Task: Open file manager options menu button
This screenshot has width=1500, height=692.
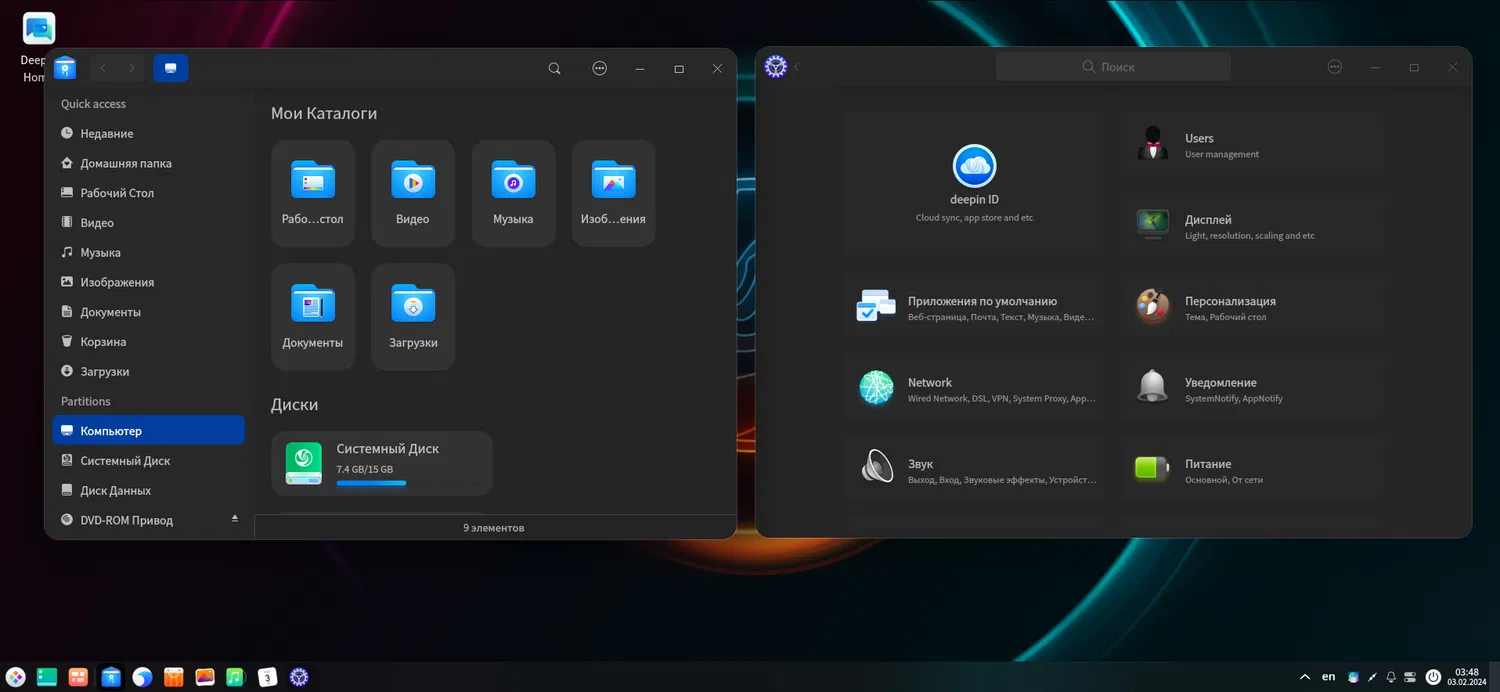Action: coord(599,69)
